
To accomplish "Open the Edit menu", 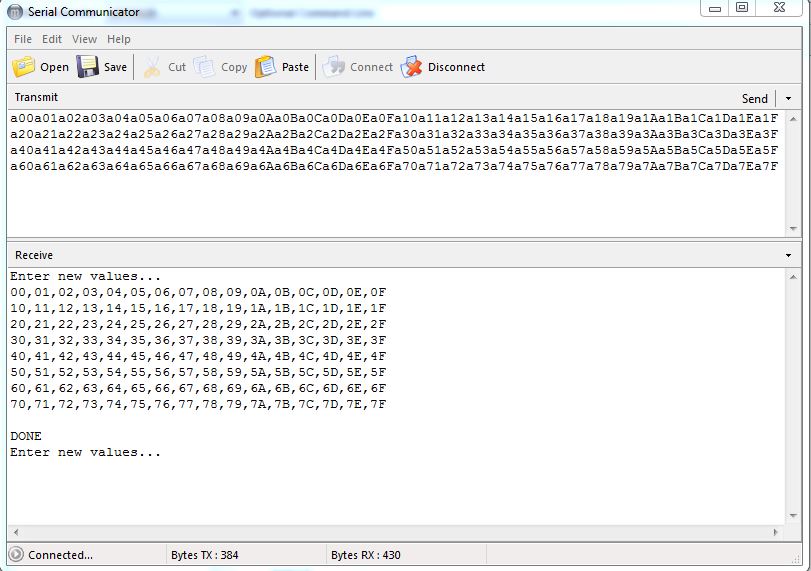I will [52, 39].
